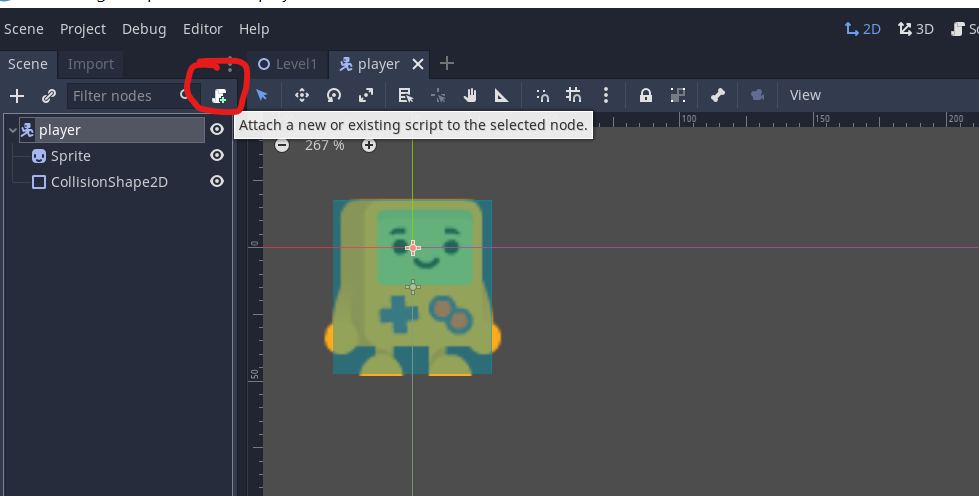
Task: Activate the Rotate Mode tool
Action: point(334,95)
